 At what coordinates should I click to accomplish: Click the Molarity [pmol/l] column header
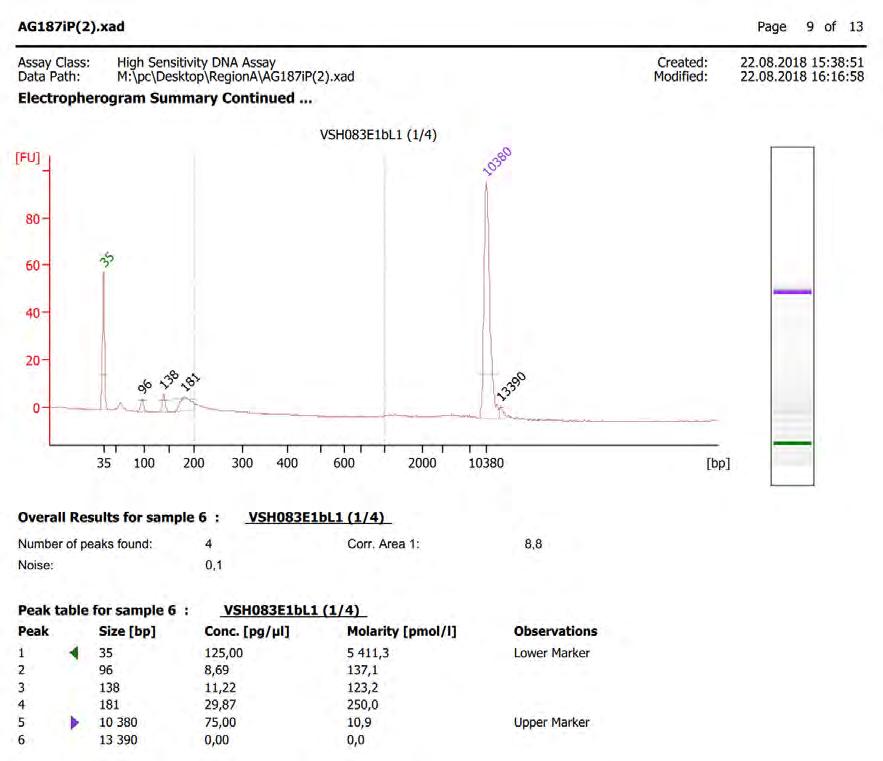[x=402, y=631]
